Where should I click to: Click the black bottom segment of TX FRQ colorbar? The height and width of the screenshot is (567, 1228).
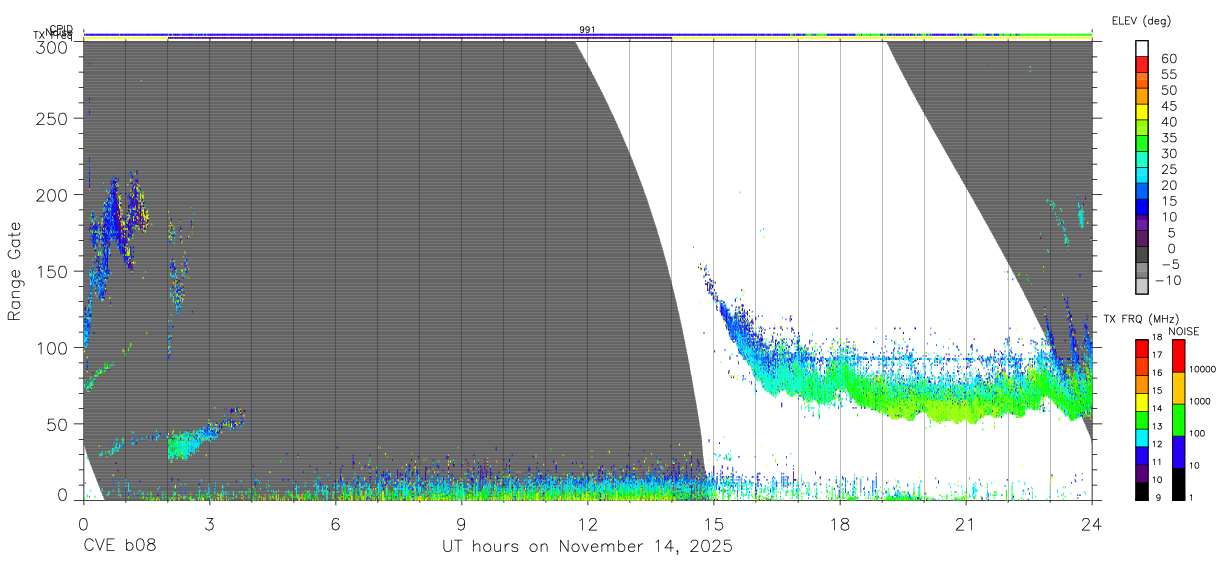coord(1141,490)
